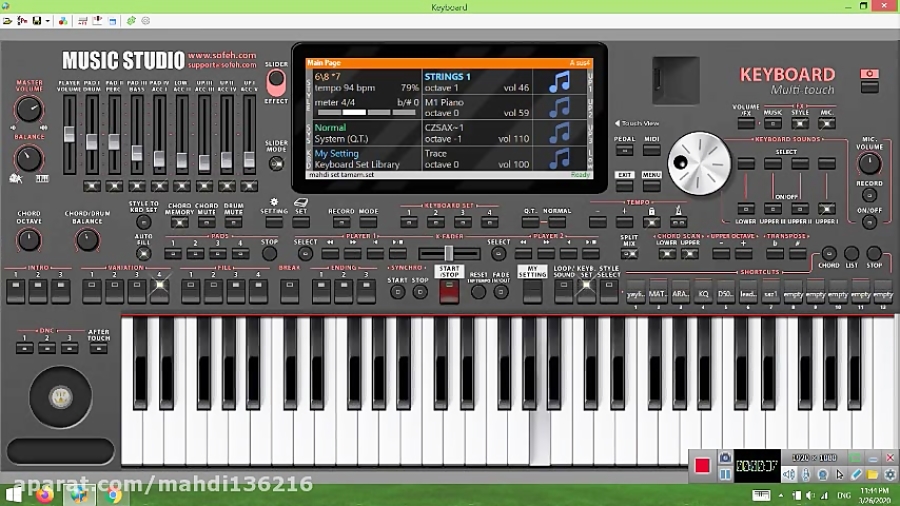Toggle FX MIC. button

click(827, 123)
